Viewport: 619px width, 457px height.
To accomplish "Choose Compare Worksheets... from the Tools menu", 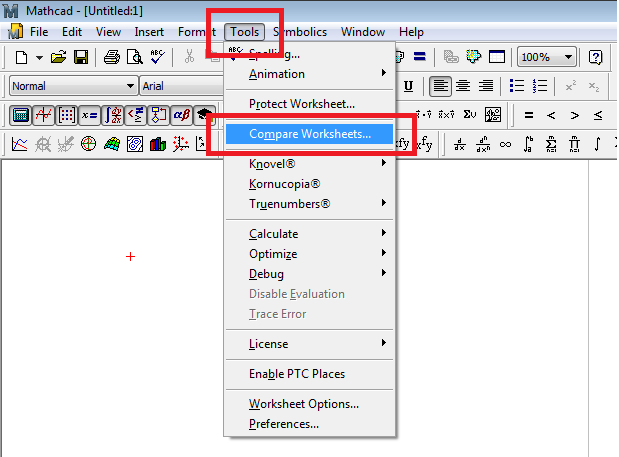I will (310, 134).
